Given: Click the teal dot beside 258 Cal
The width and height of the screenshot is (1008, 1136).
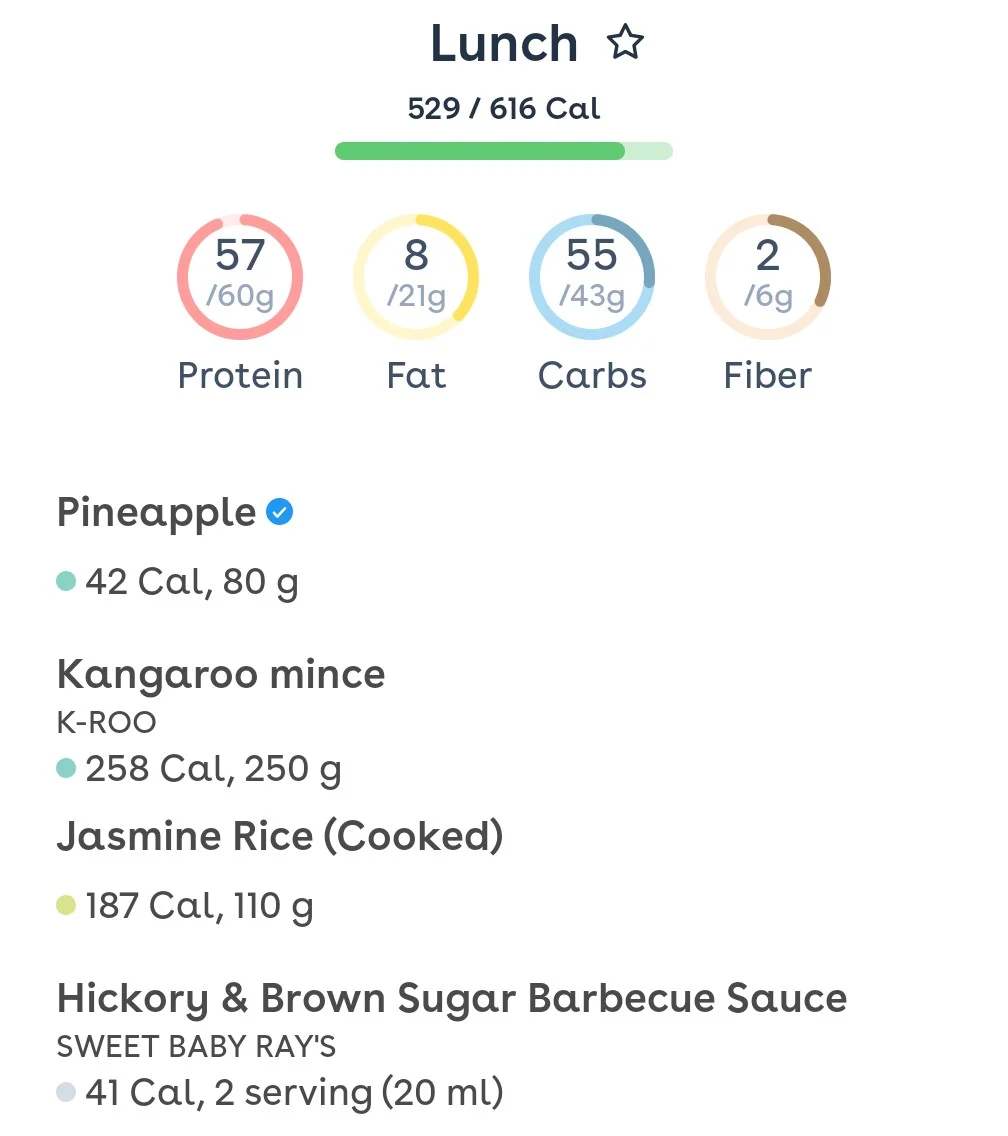Looking at the screenshot, I should [66, 768].
